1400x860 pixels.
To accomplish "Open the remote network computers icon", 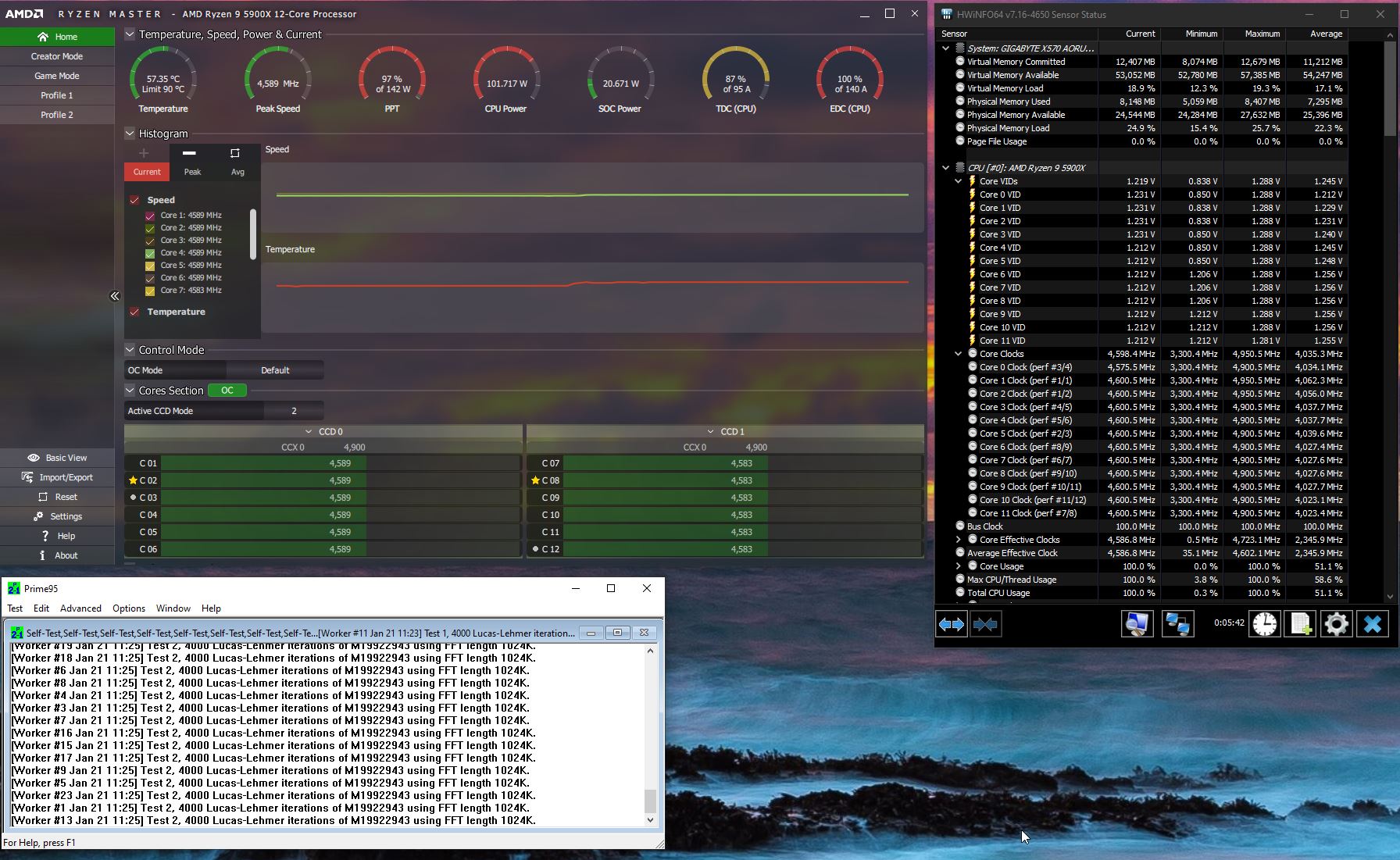I will [x=1177, y=624].
